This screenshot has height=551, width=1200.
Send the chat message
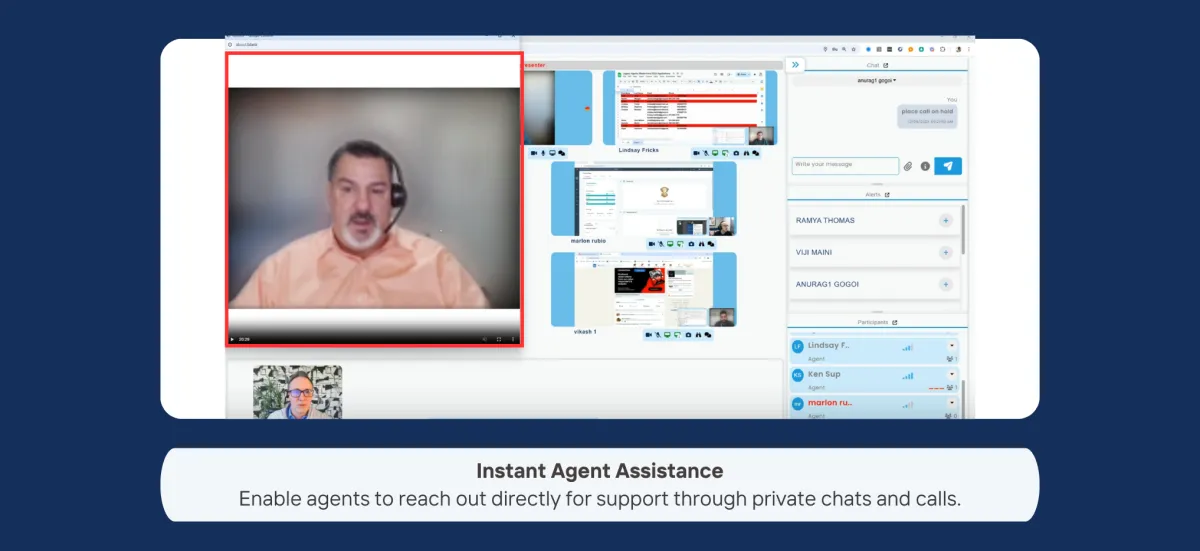pyautogui.click(x=948, y=166)
